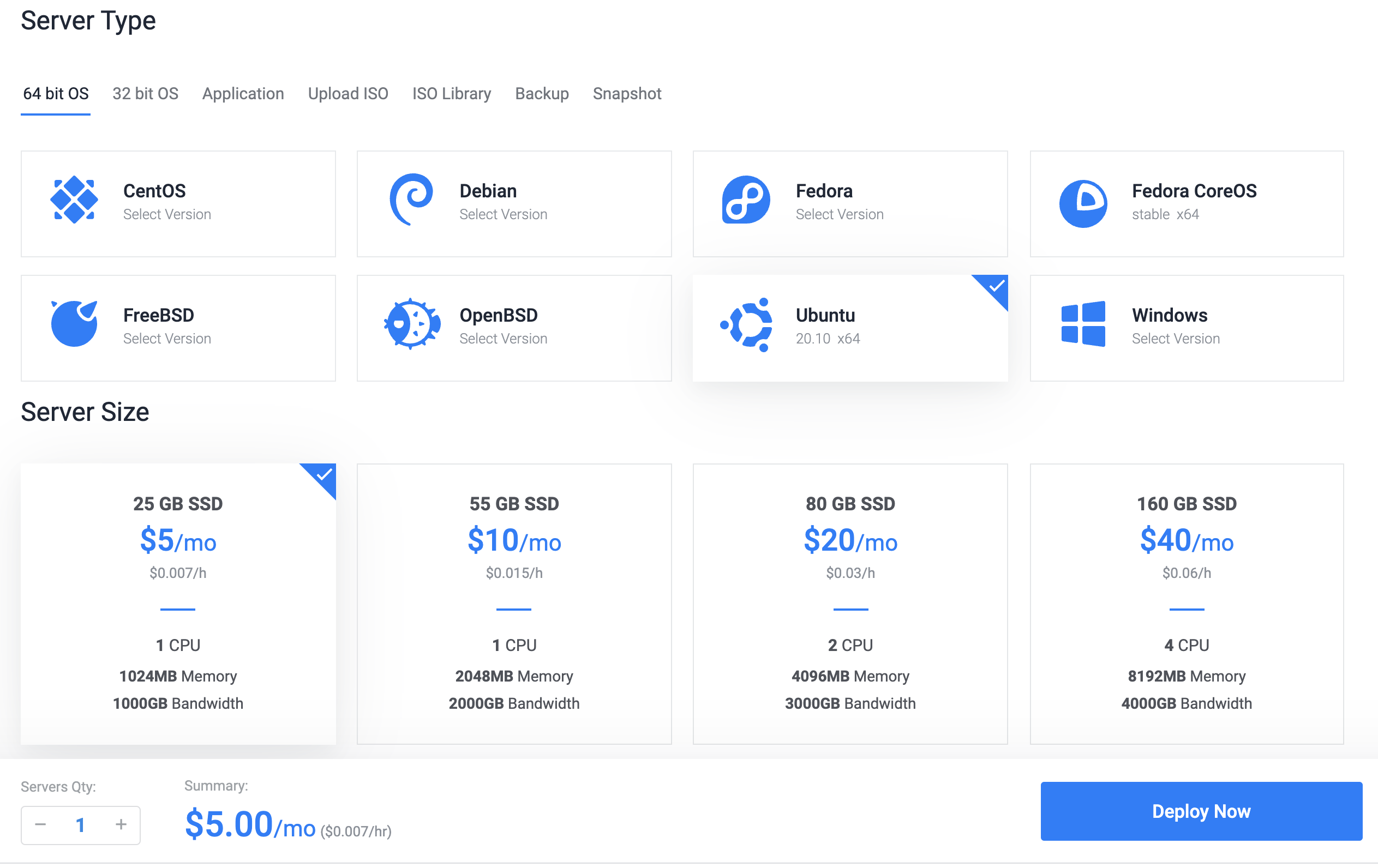Open the Snapshot tab
The width and height of the screenshot is (1378, 868).
627,93
